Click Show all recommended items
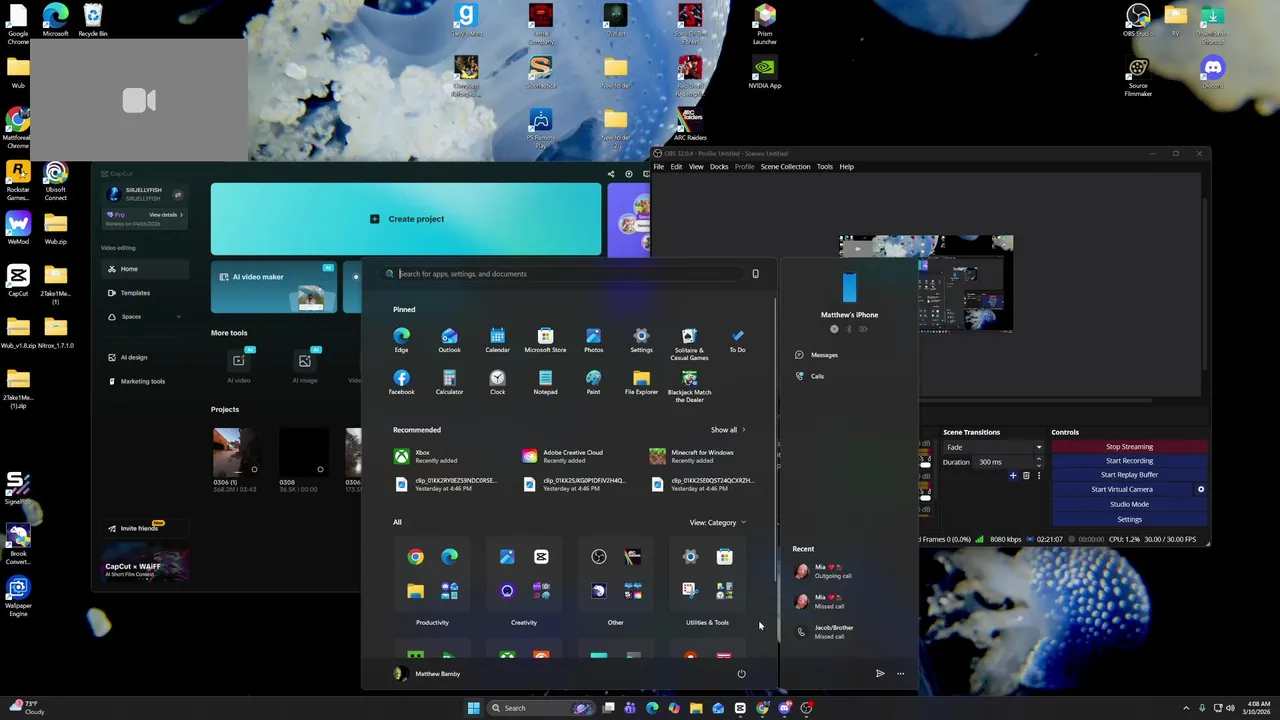 tap(728, 430)
